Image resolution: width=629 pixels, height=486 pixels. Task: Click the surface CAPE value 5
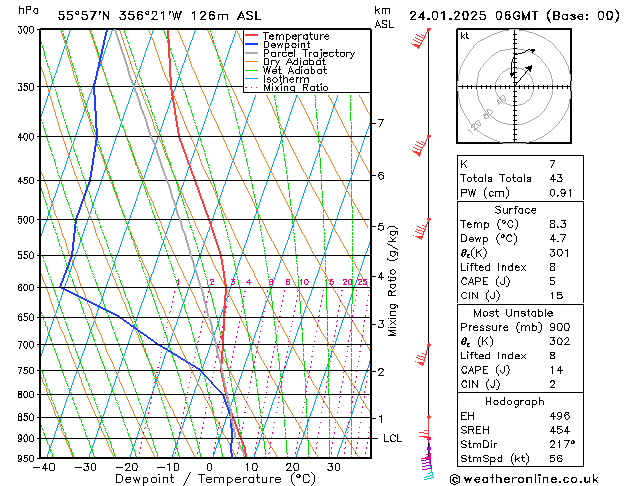pos(552,281)
